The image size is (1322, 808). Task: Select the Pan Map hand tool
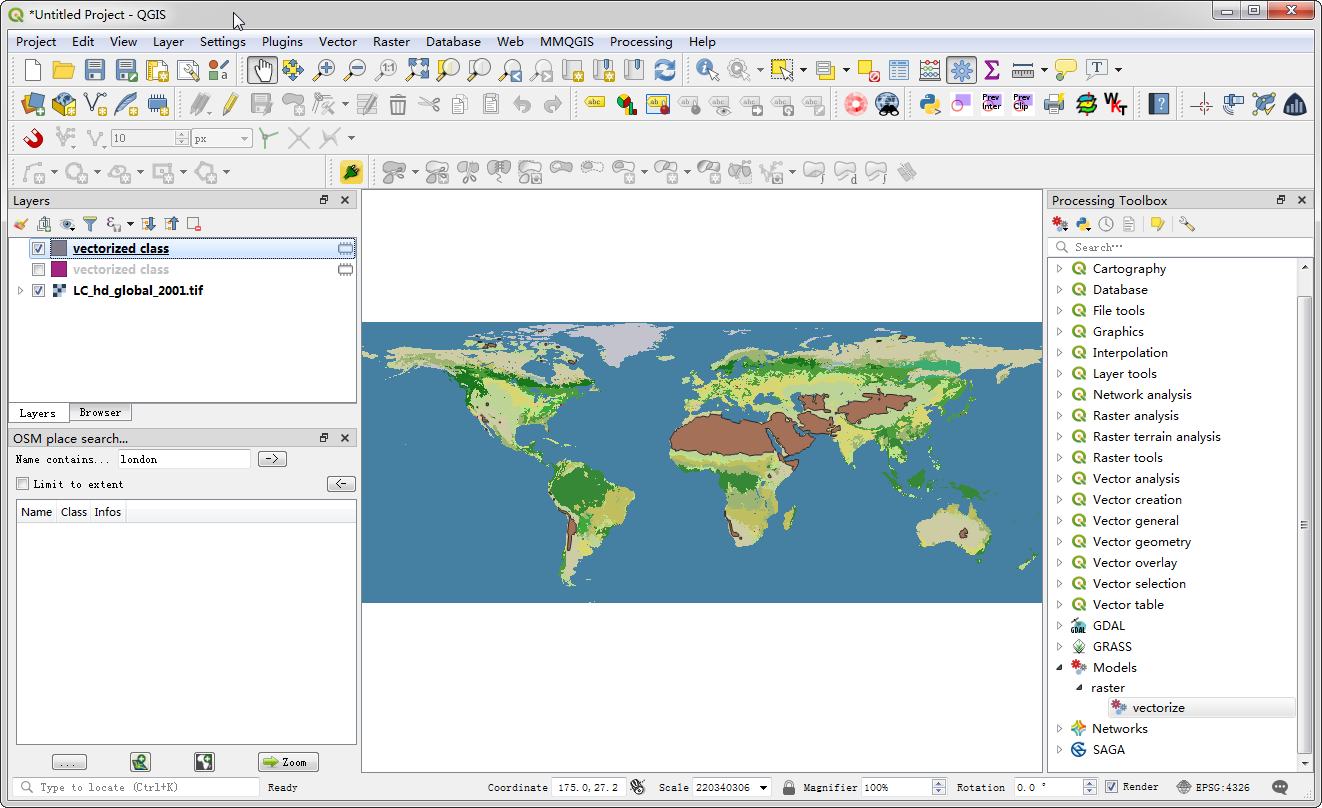point(262,70)
